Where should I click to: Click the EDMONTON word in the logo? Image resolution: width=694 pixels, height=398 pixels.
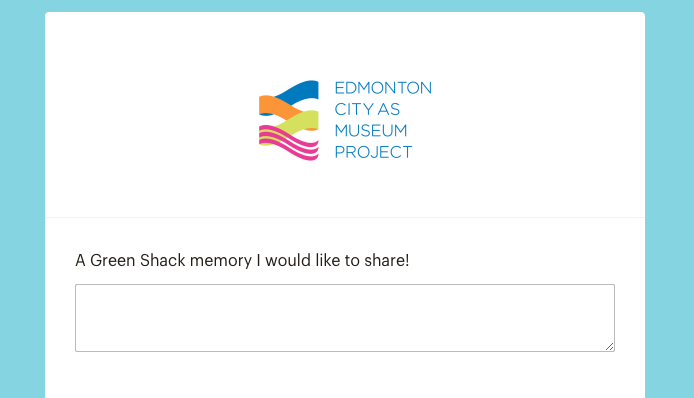click(383, 88)
